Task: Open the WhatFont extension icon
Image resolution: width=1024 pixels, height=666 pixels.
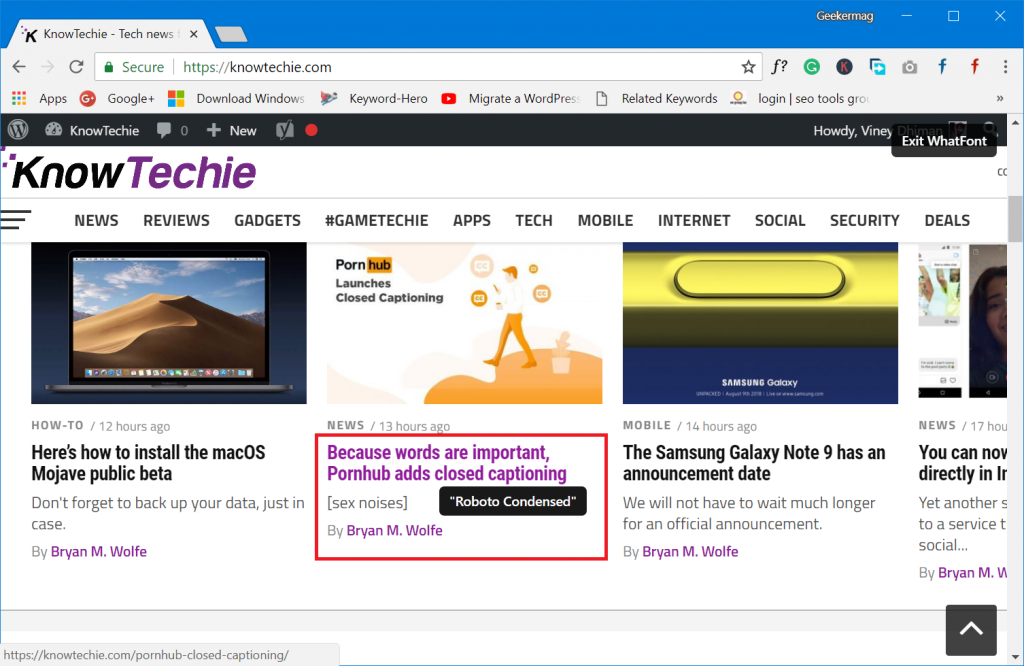Action: click(779, 67)
